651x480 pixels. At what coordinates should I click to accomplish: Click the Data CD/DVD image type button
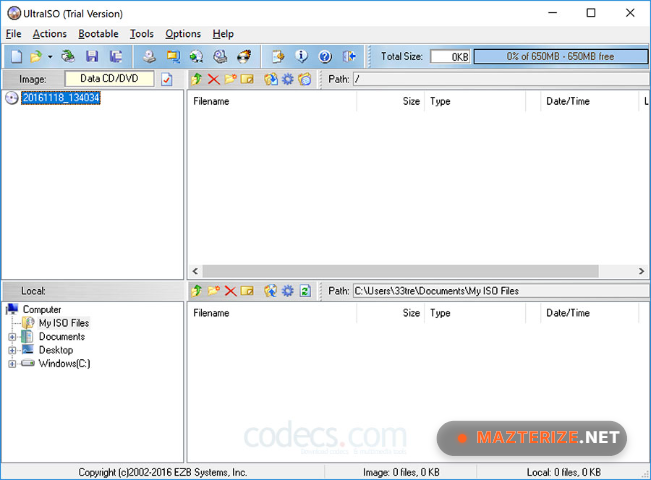click(109, 78)
